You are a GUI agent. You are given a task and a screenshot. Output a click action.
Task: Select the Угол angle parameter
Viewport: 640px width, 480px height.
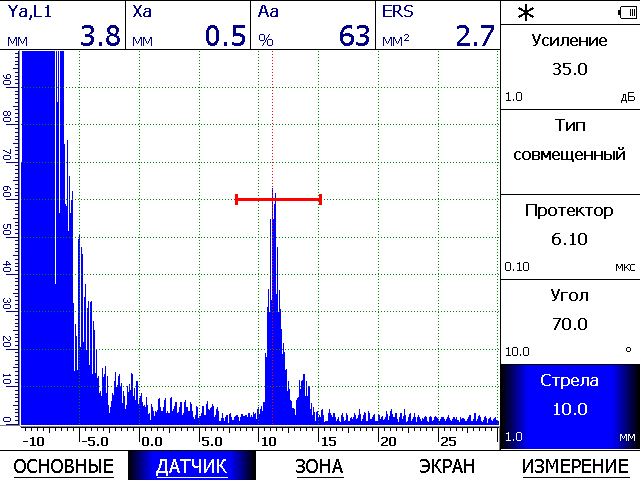coord(569,321)
